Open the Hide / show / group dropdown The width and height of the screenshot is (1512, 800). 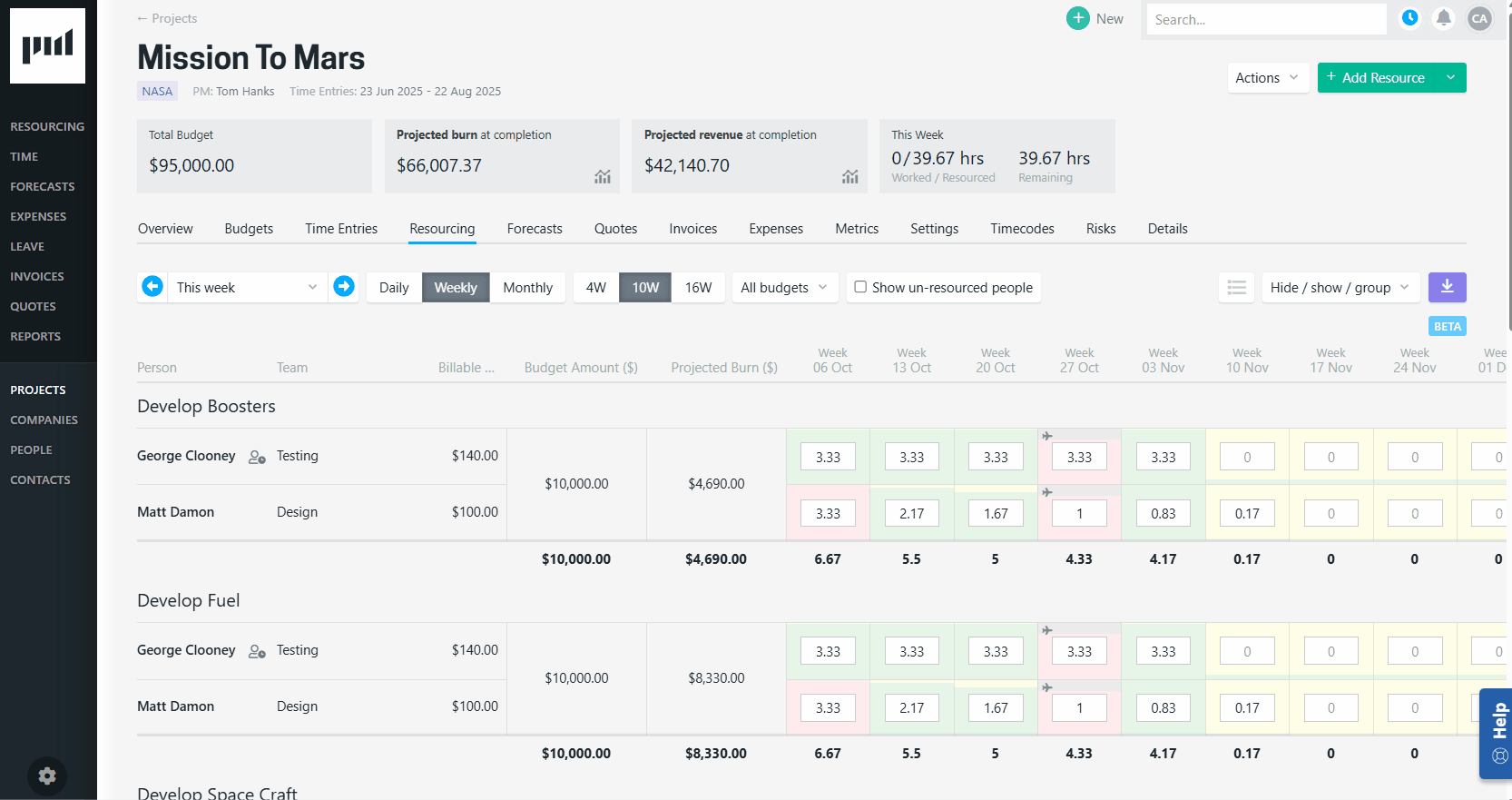point(1340,287)
